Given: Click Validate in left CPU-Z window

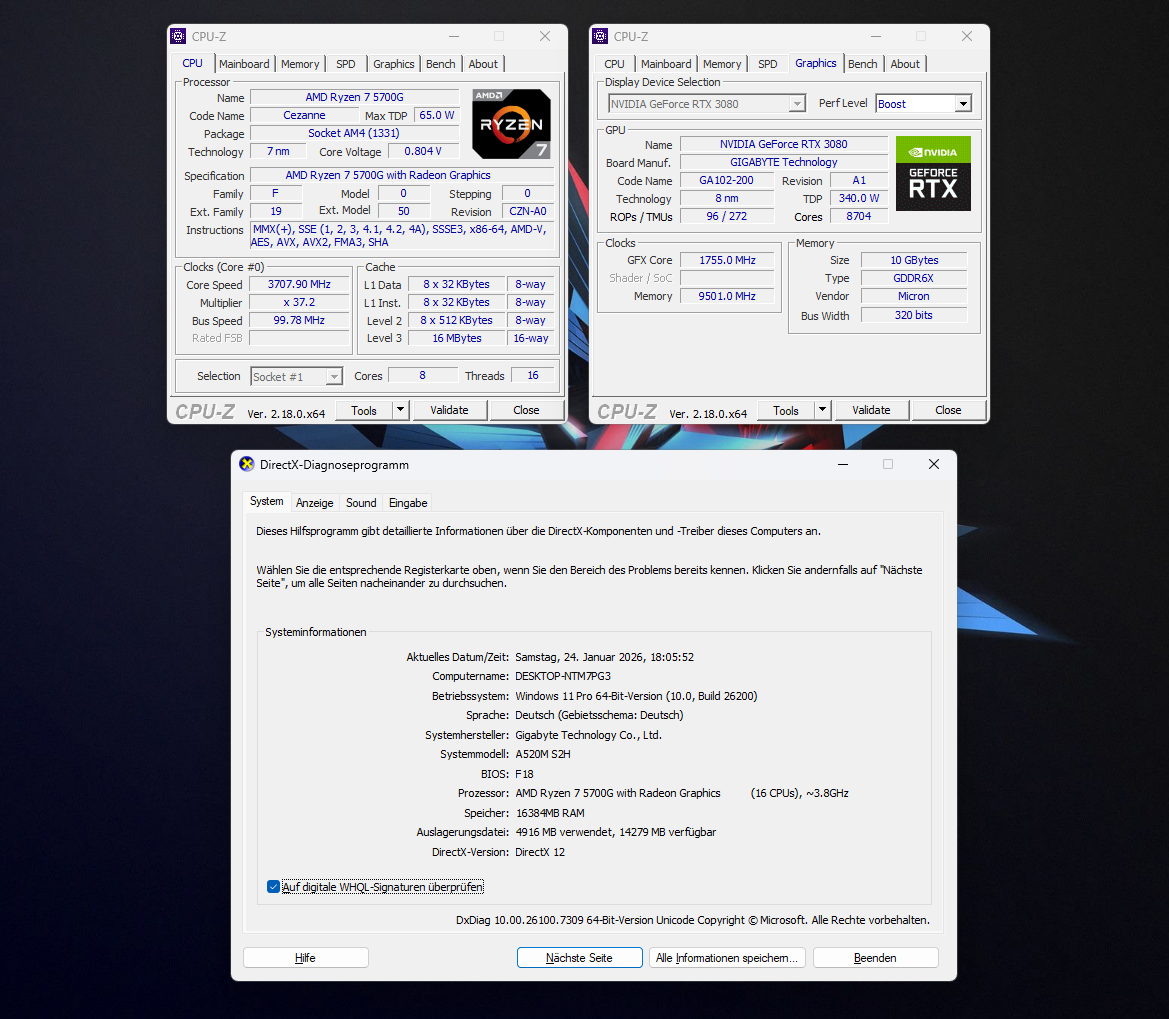Looking at the screenshot, I should (450, 410).
